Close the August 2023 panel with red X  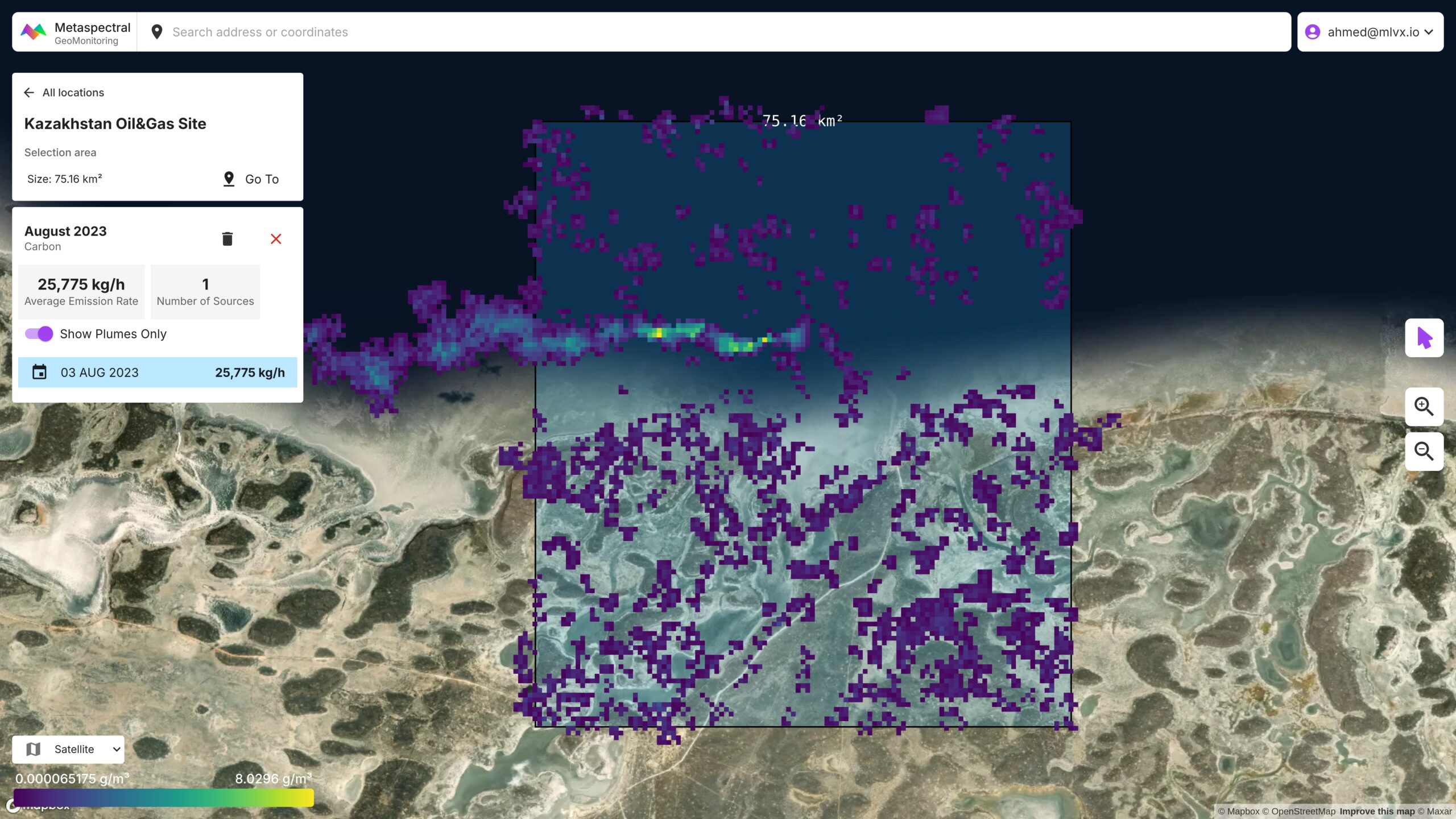tap(276, 239)
